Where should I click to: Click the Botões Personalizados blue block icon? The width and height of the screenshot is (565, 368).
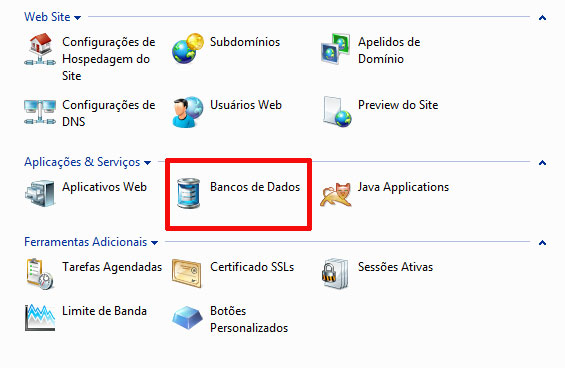click(187, 318)
